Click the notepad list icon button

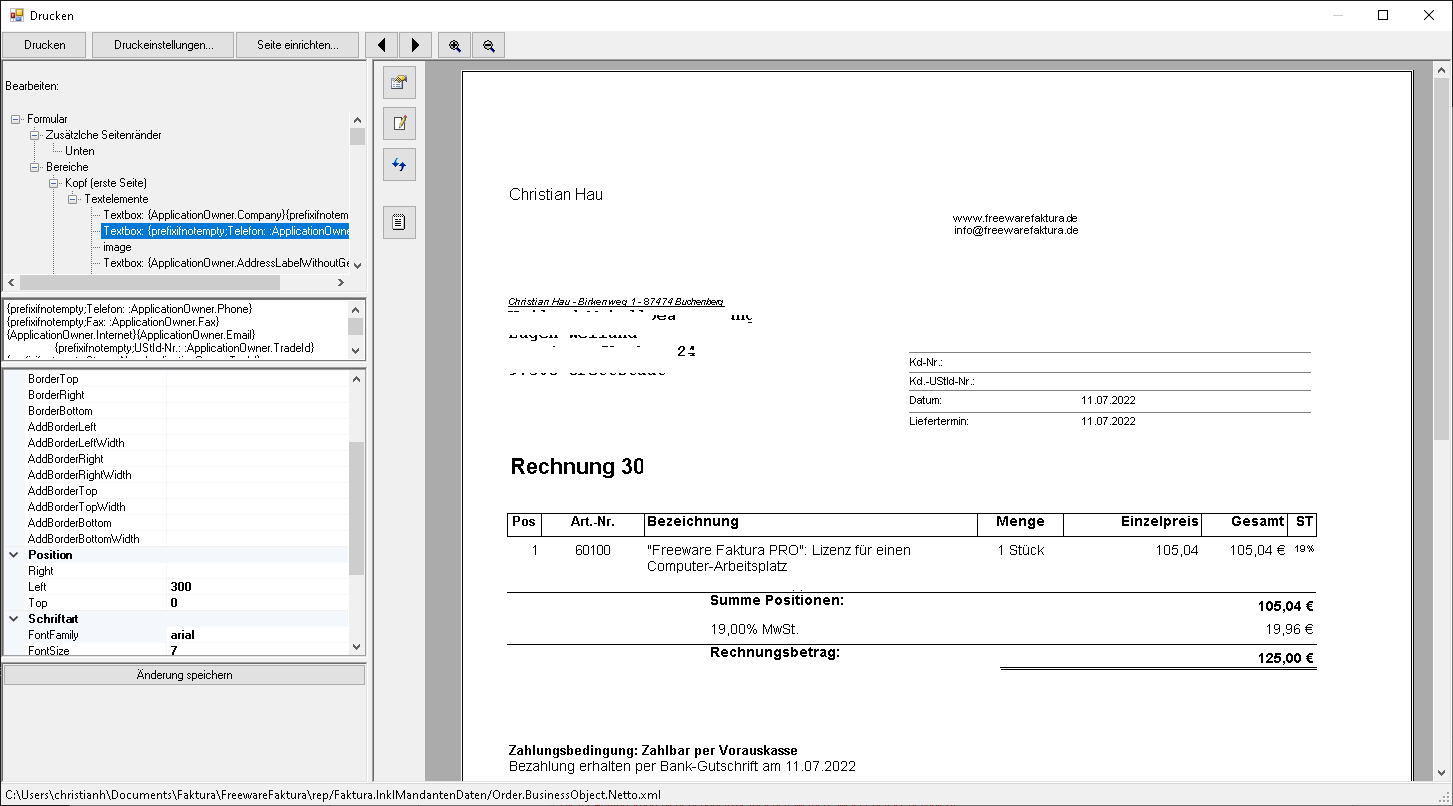[x=399, y=222]
